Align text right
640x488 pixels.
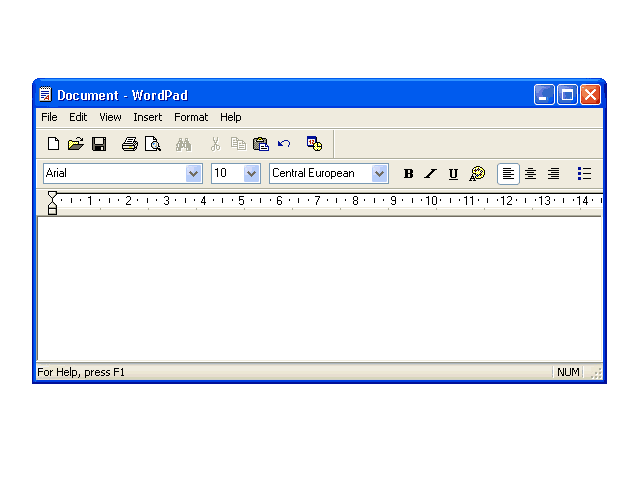pyautogui.click(x=553, y=174)
